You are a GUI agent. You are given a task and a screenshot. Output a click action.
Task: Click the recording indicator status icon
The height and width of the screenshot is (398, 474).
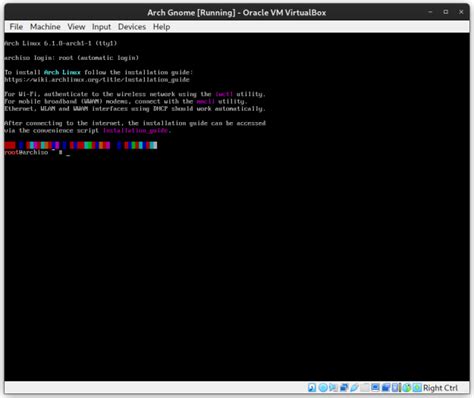[x=386, y=388]
